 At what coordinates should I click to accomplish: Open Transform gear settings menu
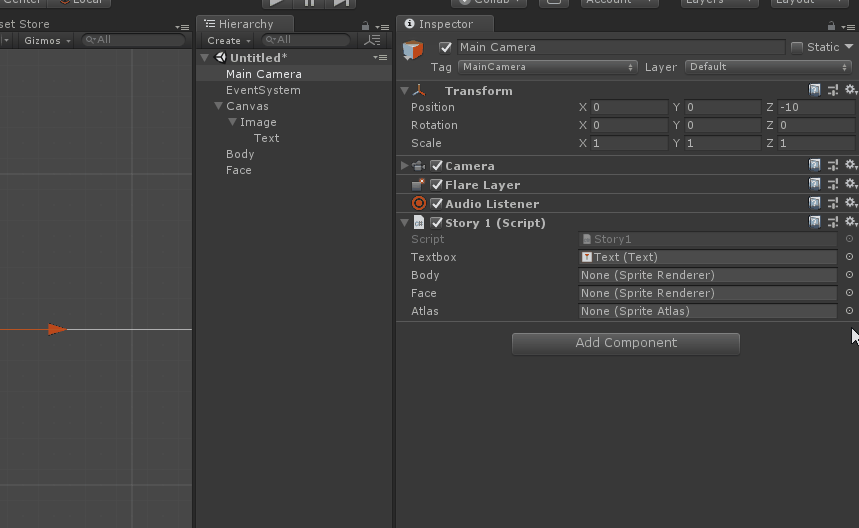click(851, 90)
